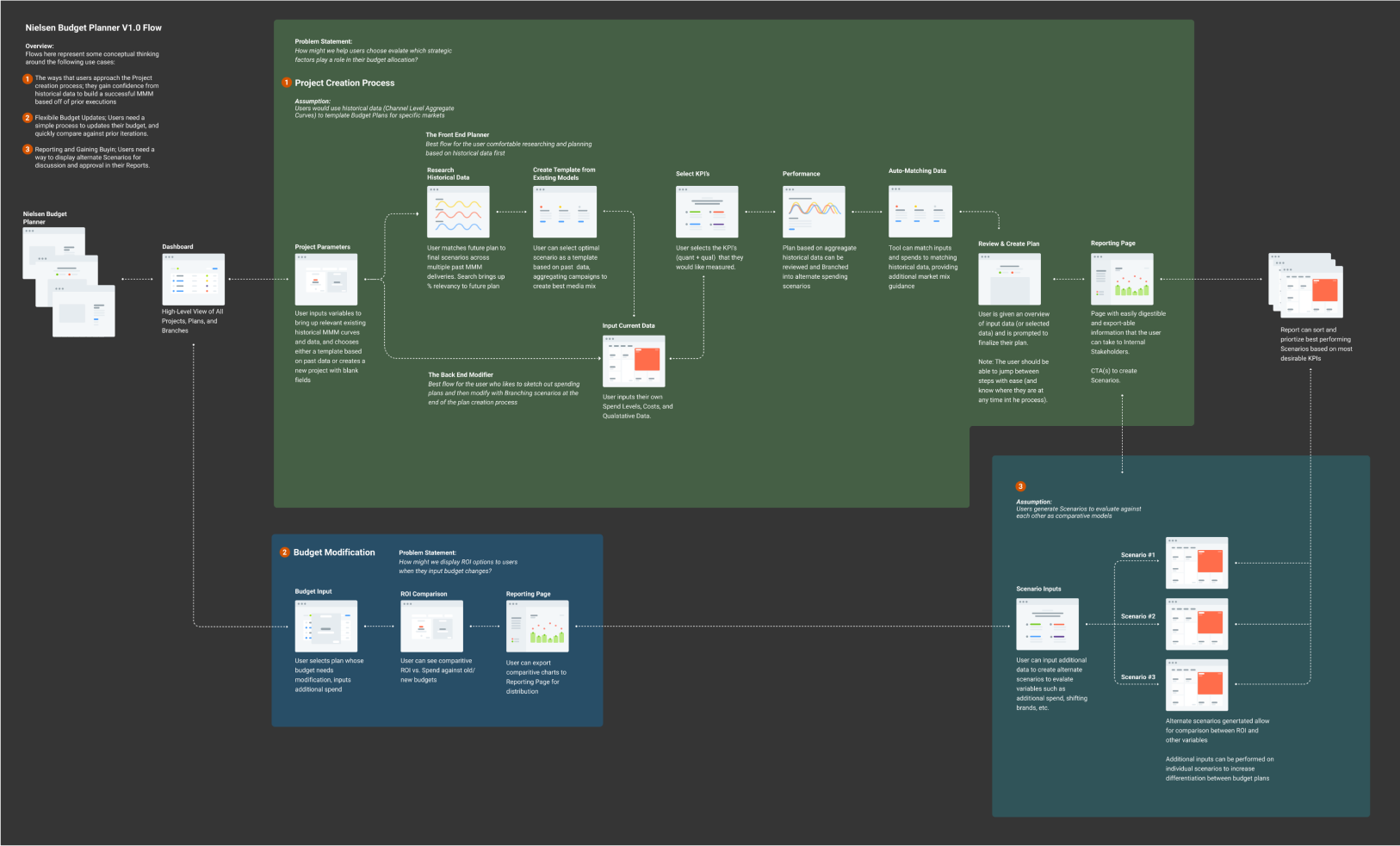The image size is (1400, 846).
Task: Click text 'User inputs their own Spend Levels, Costs'
Action: 638,406
